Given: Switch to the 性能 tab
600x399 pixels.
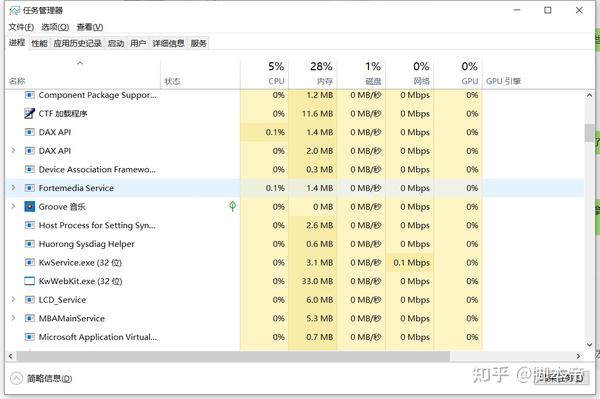Looking at the screenshot, I should coord(39,43).
